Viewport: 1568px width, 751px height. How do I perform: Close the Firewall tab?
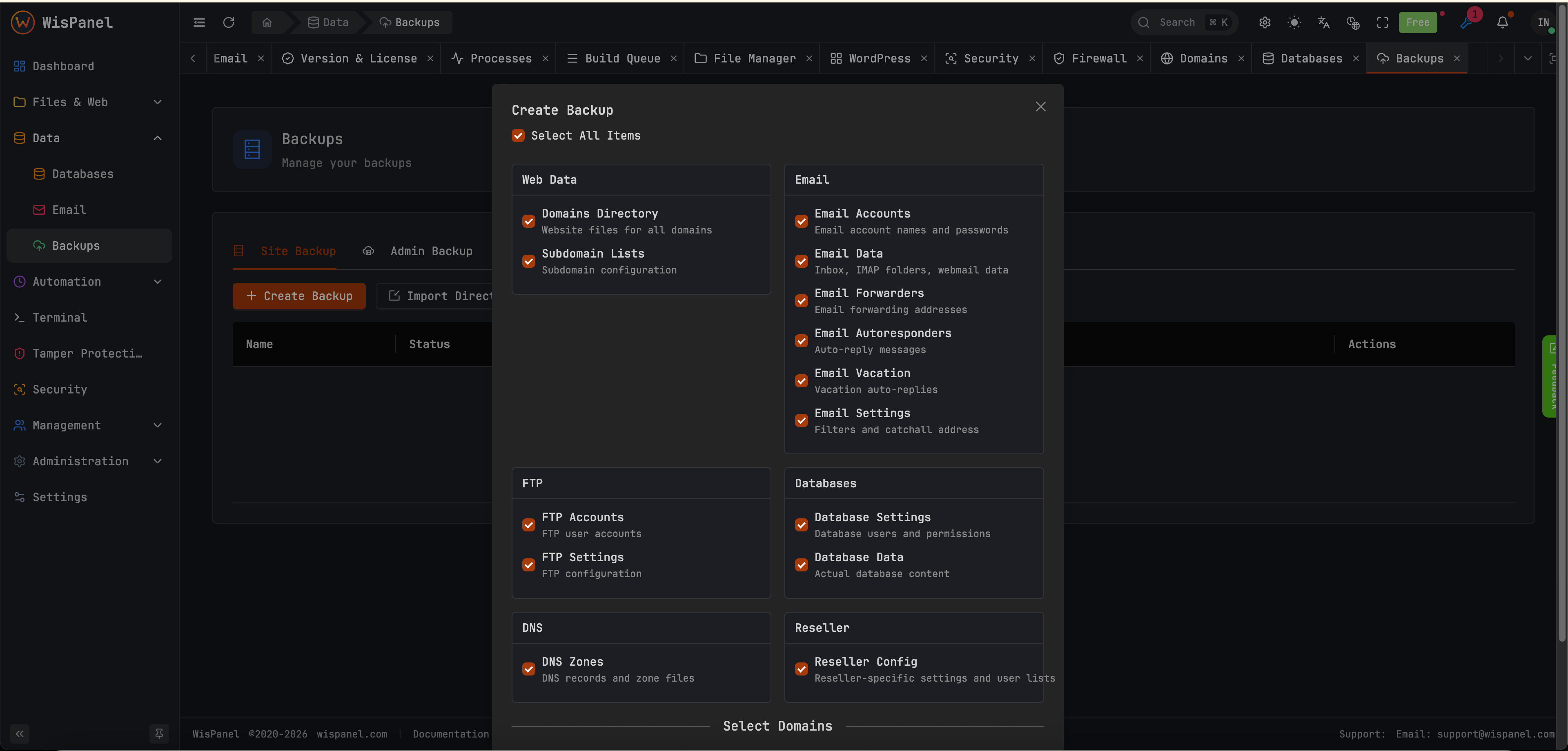click(1140, 58)
